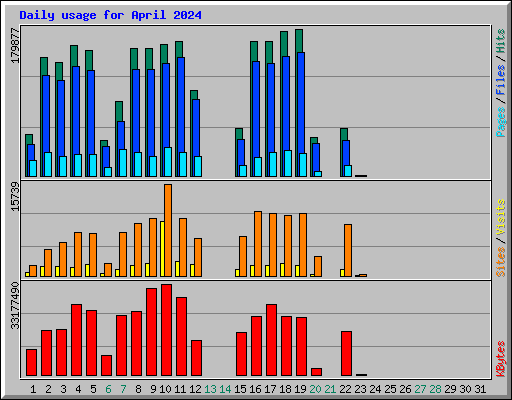Click day label 4 on x-axis
The height and width of the screenshot is (400, 512).
(x=78, y=389)
